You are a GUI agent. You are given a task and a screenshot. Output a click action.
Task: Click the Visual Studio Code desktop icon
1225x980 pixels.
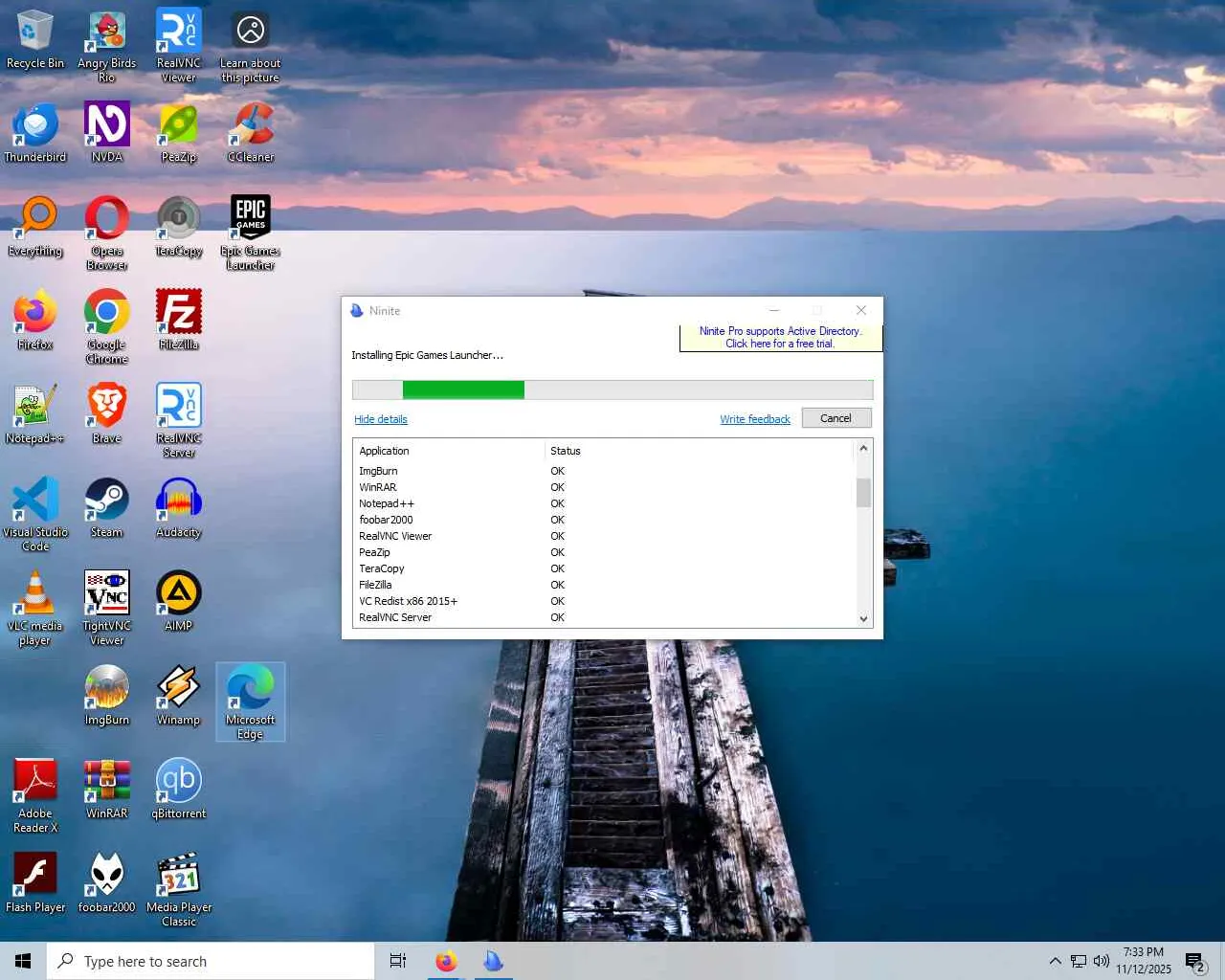(x=35, y=515)
